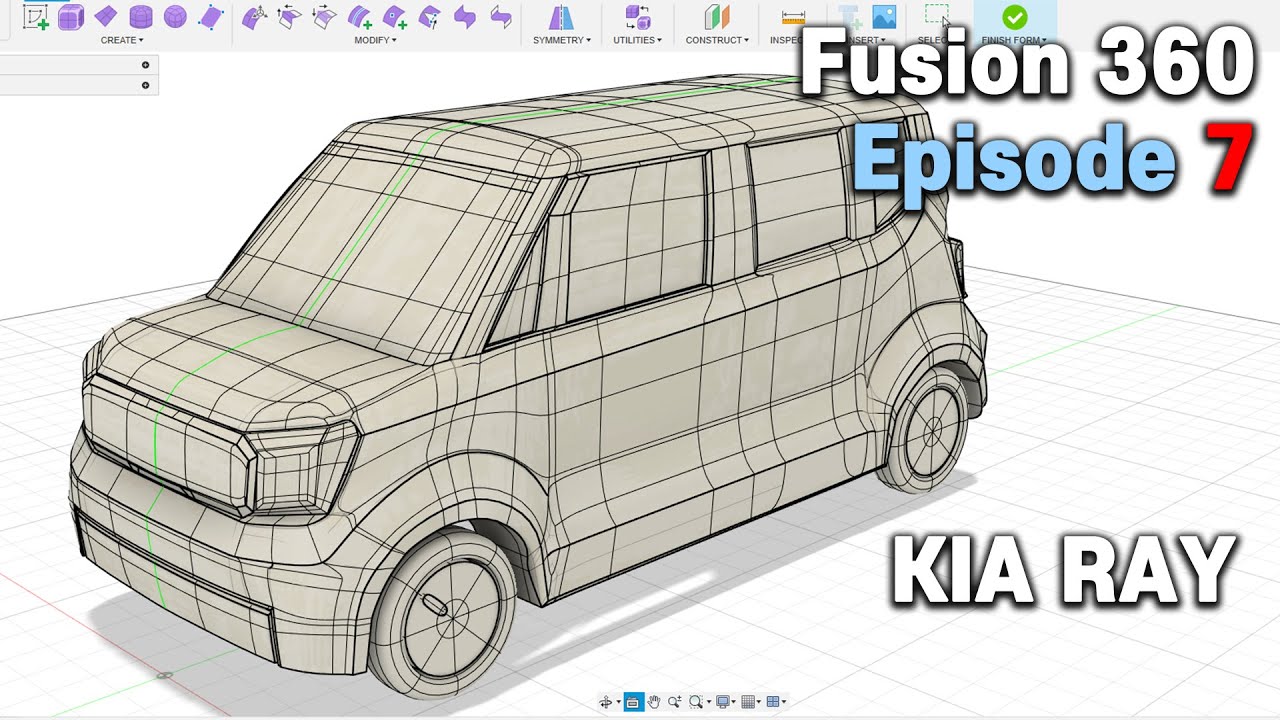Select the Zoom tool

675,702
